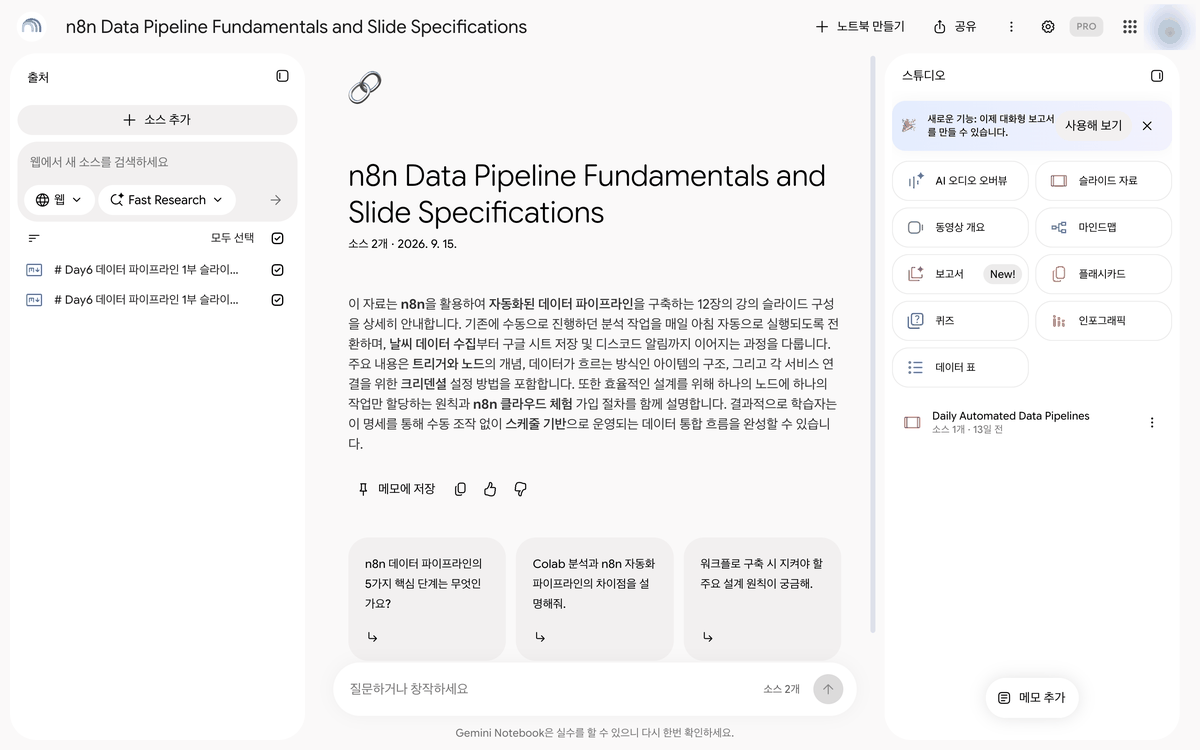Screen dimensions: 1200x750
Task: Click the 메모에 저장 button
Action: tap(396, 489)
